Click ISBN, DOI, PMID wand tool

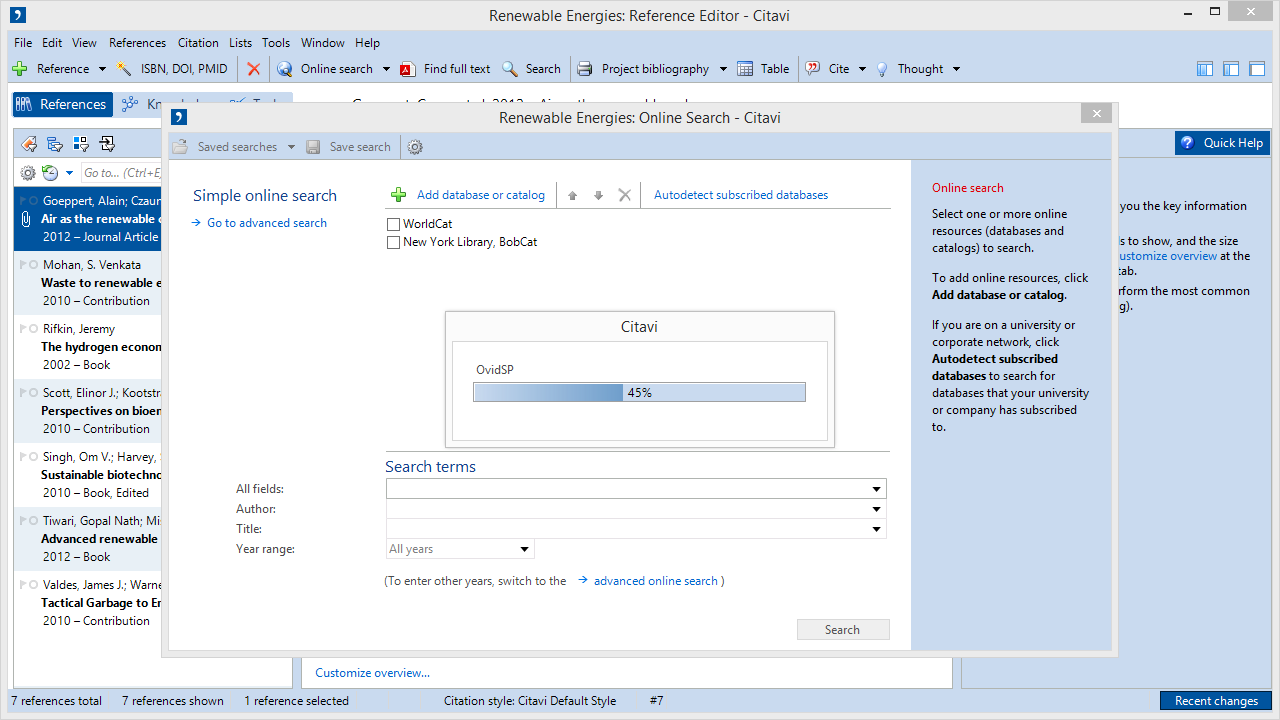(x=172, y=69)
